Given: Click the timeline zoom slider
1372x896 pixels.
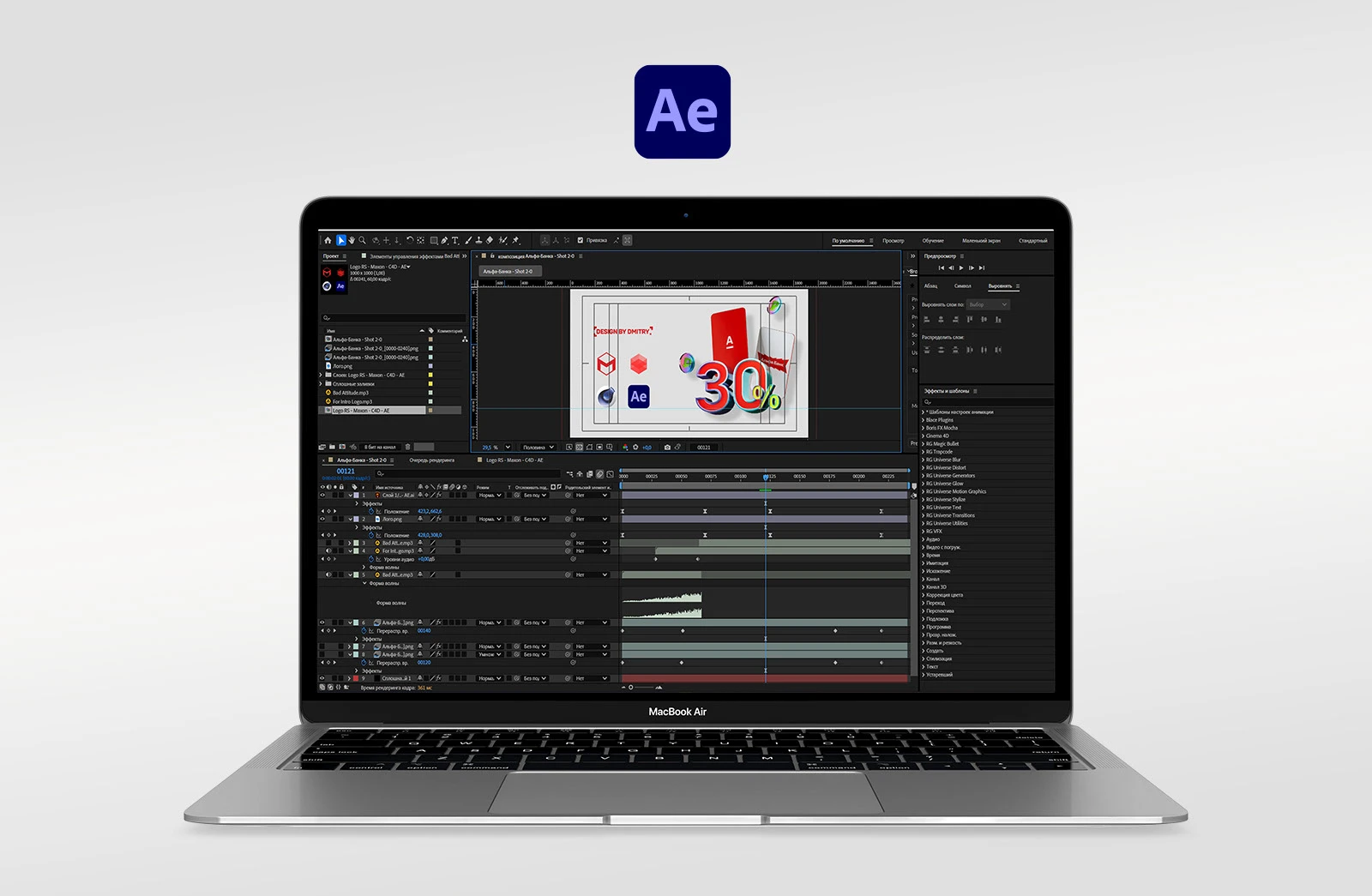Looking at the screenshot, I should 631,688.
